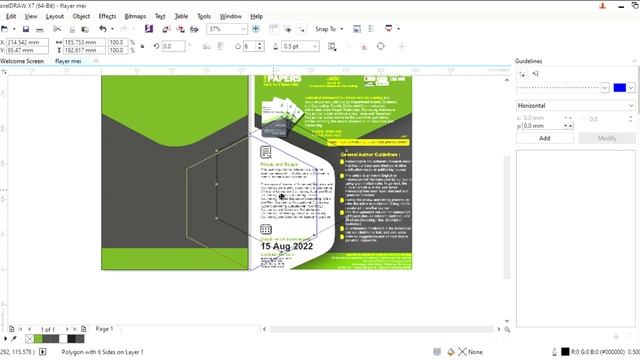640x360 pixels.
Task: Toggle Snap to guidelines icon in docker
Action: point(535,73)
